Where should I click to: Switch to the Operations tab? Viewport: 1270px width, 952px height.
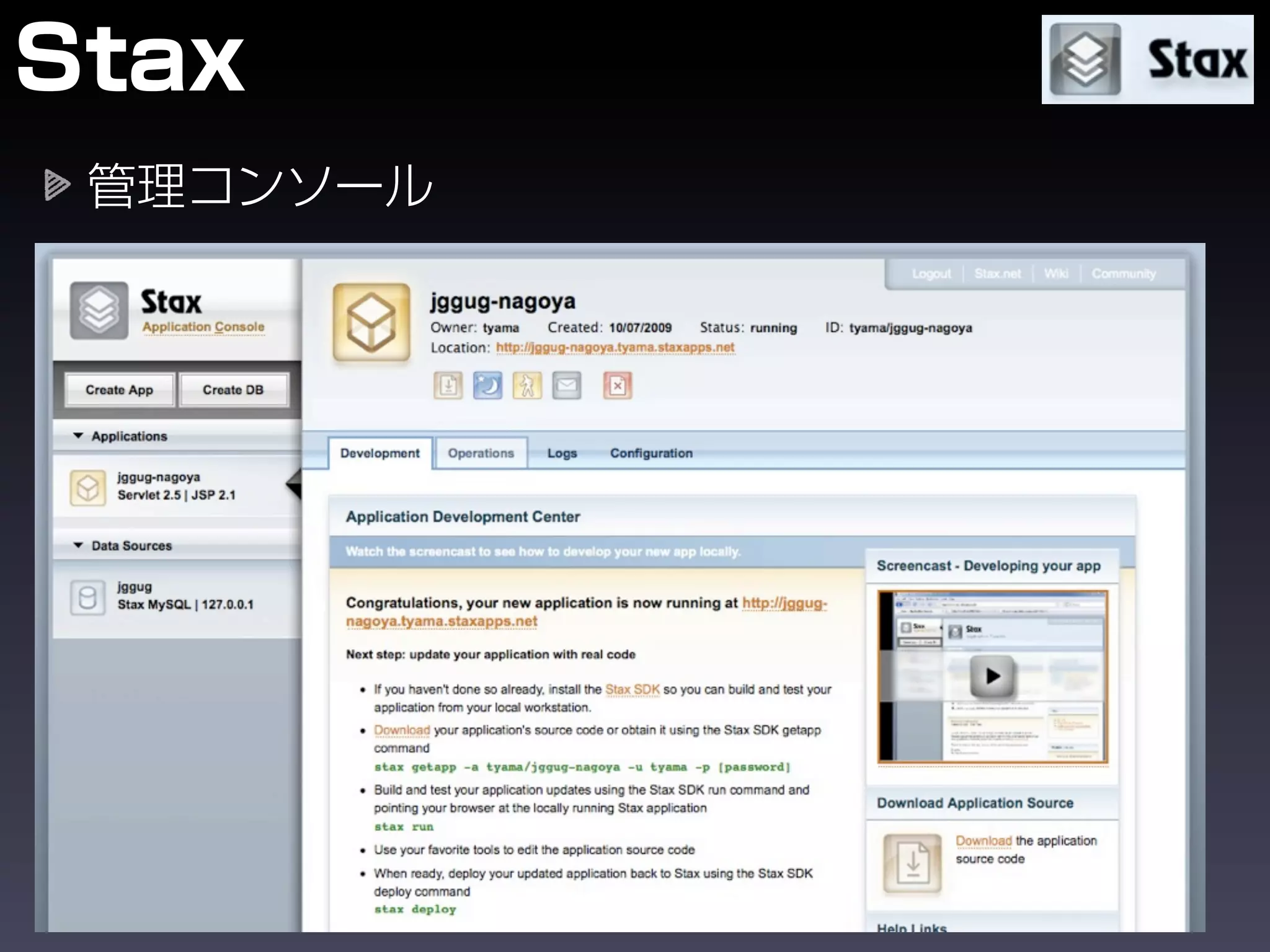481,453
